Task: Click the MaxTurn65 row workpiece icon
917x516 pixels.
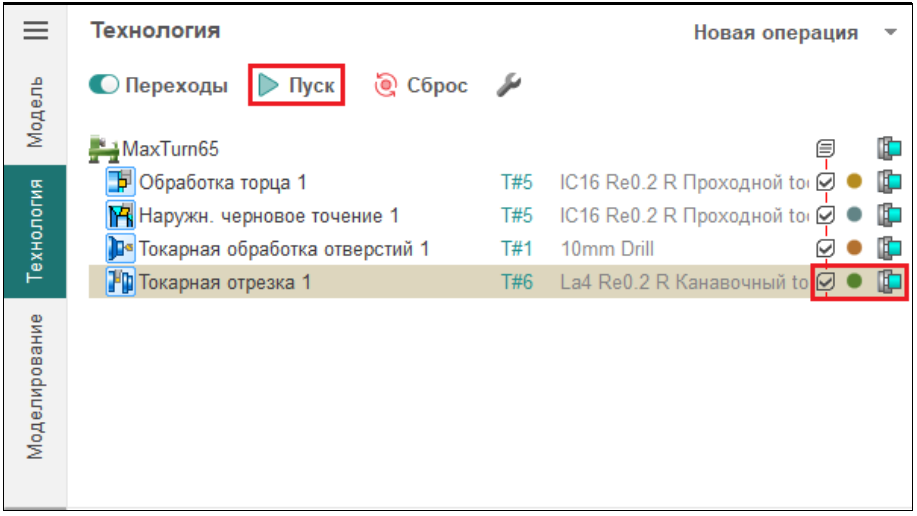Action: point(889,149)
